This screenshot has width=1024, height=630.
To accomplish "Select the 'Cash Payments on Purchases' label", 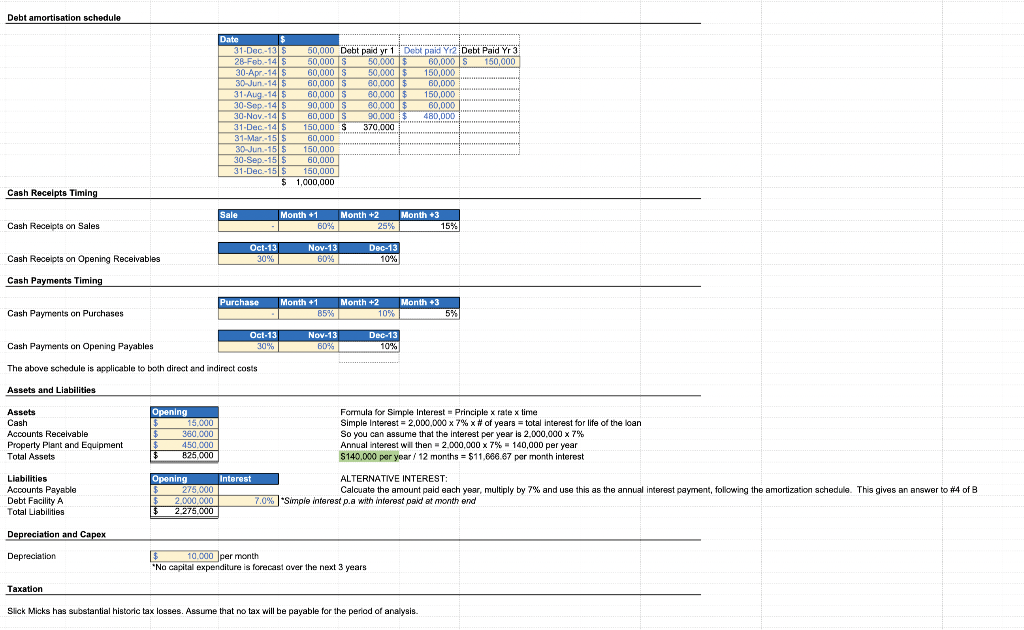I will click(65, 313).
